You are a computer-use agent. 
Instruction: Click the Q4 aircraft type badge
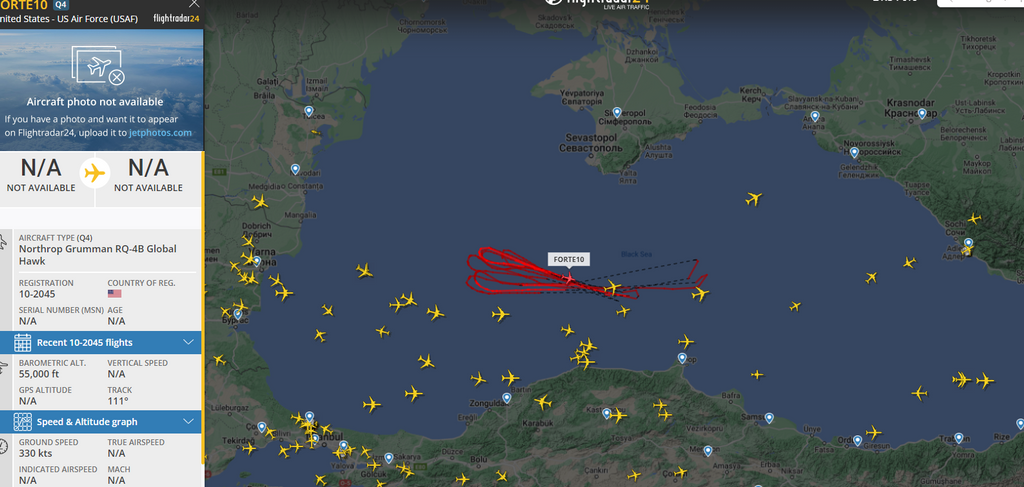pyautogui.click(x=60, y=5)
